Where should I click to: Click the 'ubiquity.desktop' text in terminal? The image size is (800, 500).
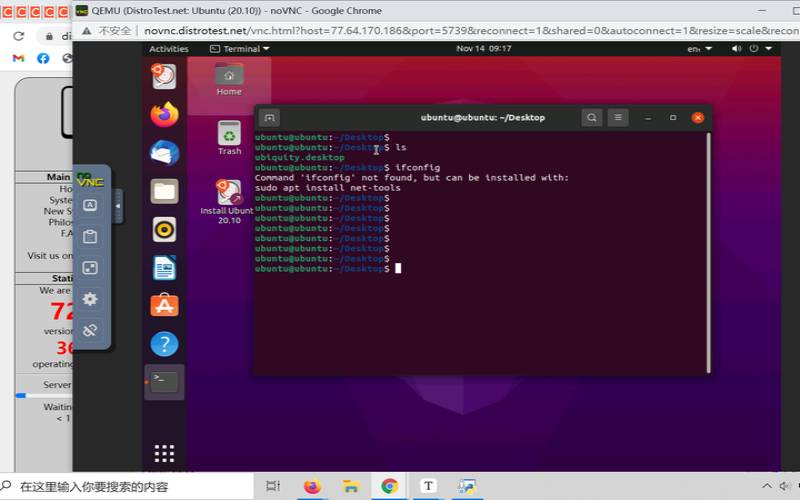coord(299,157)
